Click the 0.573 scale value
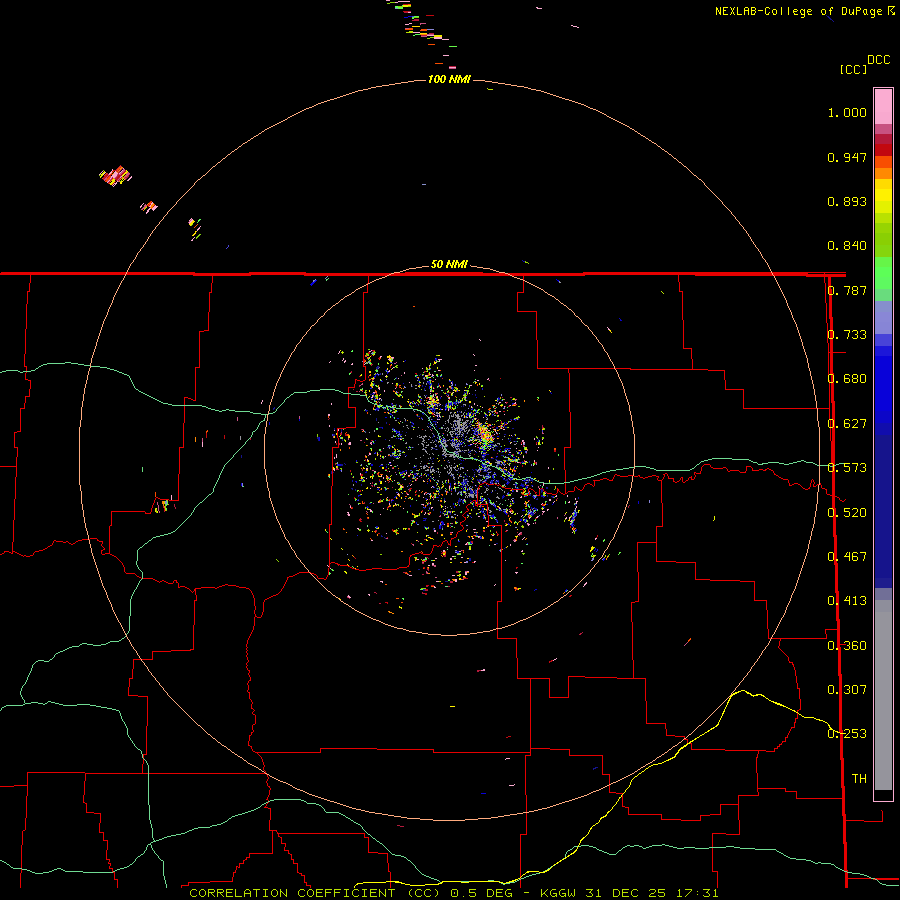The width and height of the screenshot is (900, 900). pos(847,468)
